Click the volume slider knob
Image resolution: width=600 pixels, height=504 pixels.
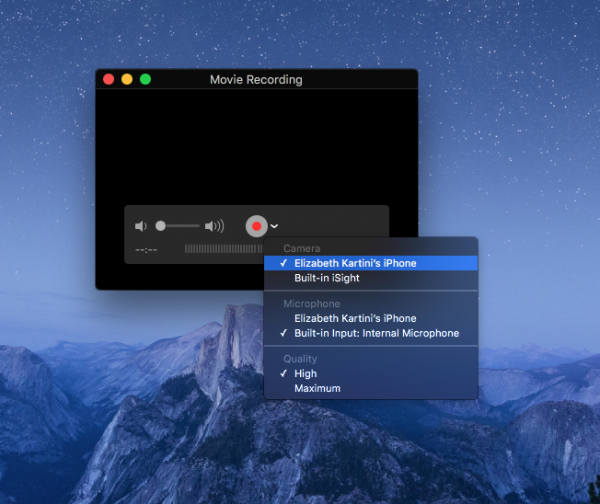(160, 226)
